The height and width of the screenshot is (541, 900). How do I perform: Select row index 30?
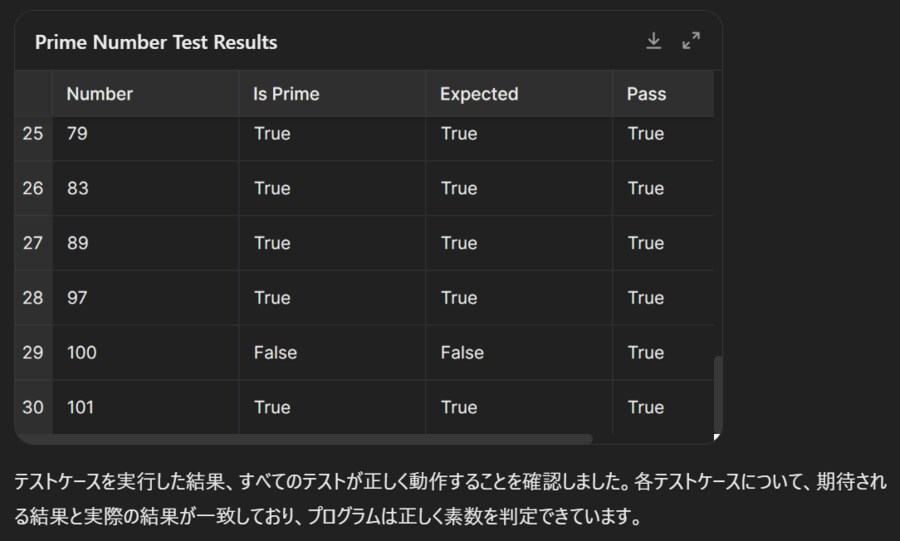[33, 407]
